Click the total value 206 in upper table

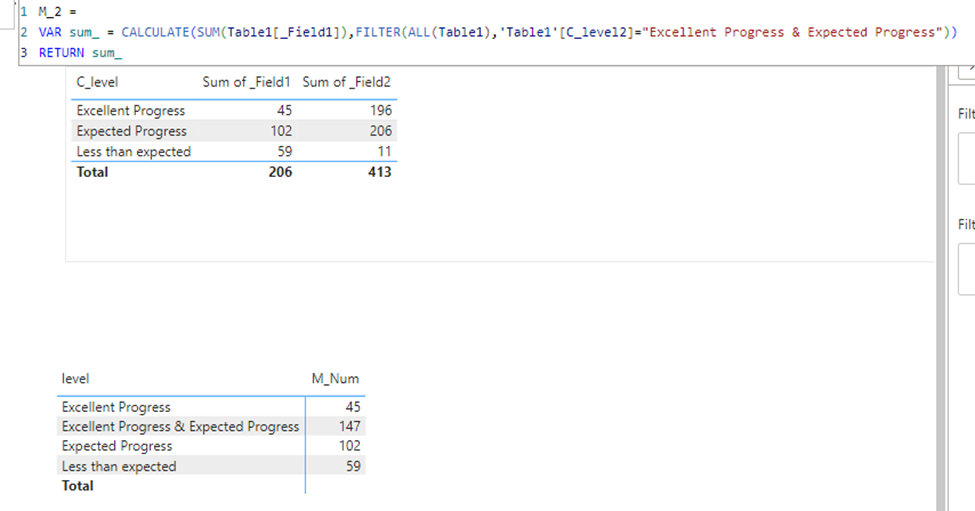(280, 172)
